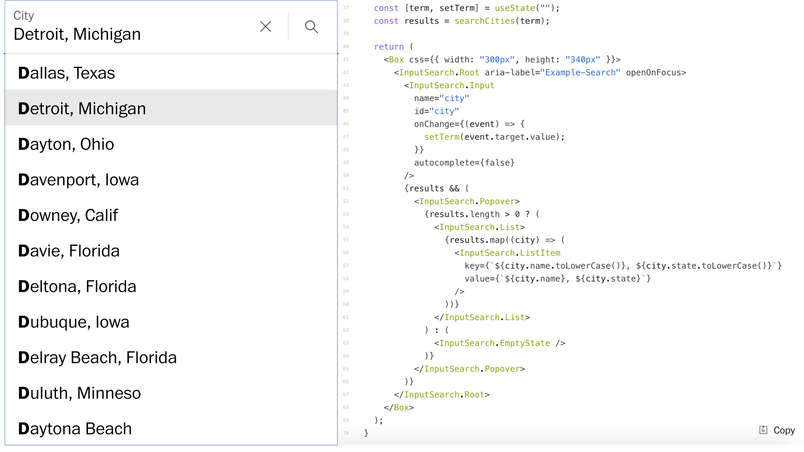Pick Deltona, Florida suggestion

tap(171, 286)
